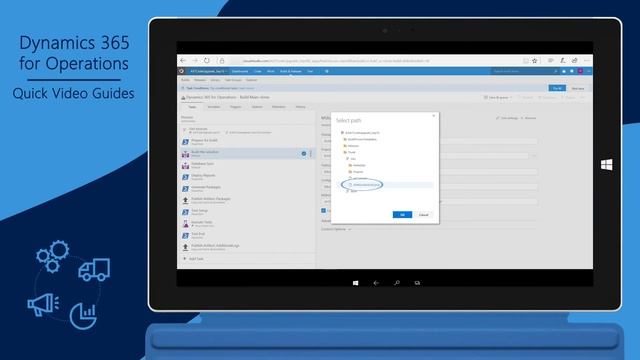The height and width of the screenshot is (360, 640).
Task: Click the taskbar back arrow icon
Action: pyautogui.click(x=376, y=283)
